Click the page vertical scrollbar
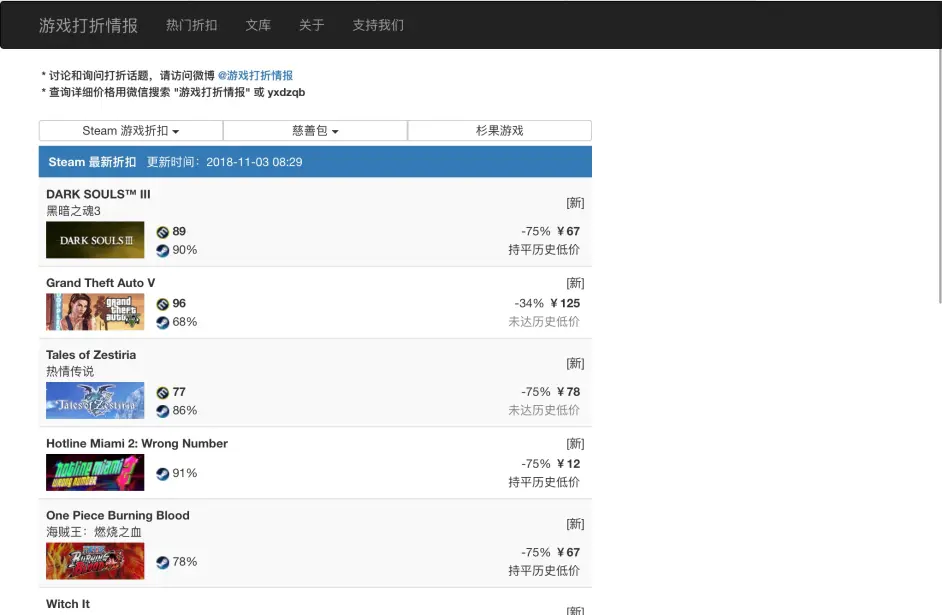942x615 pixels. [939, 177]
